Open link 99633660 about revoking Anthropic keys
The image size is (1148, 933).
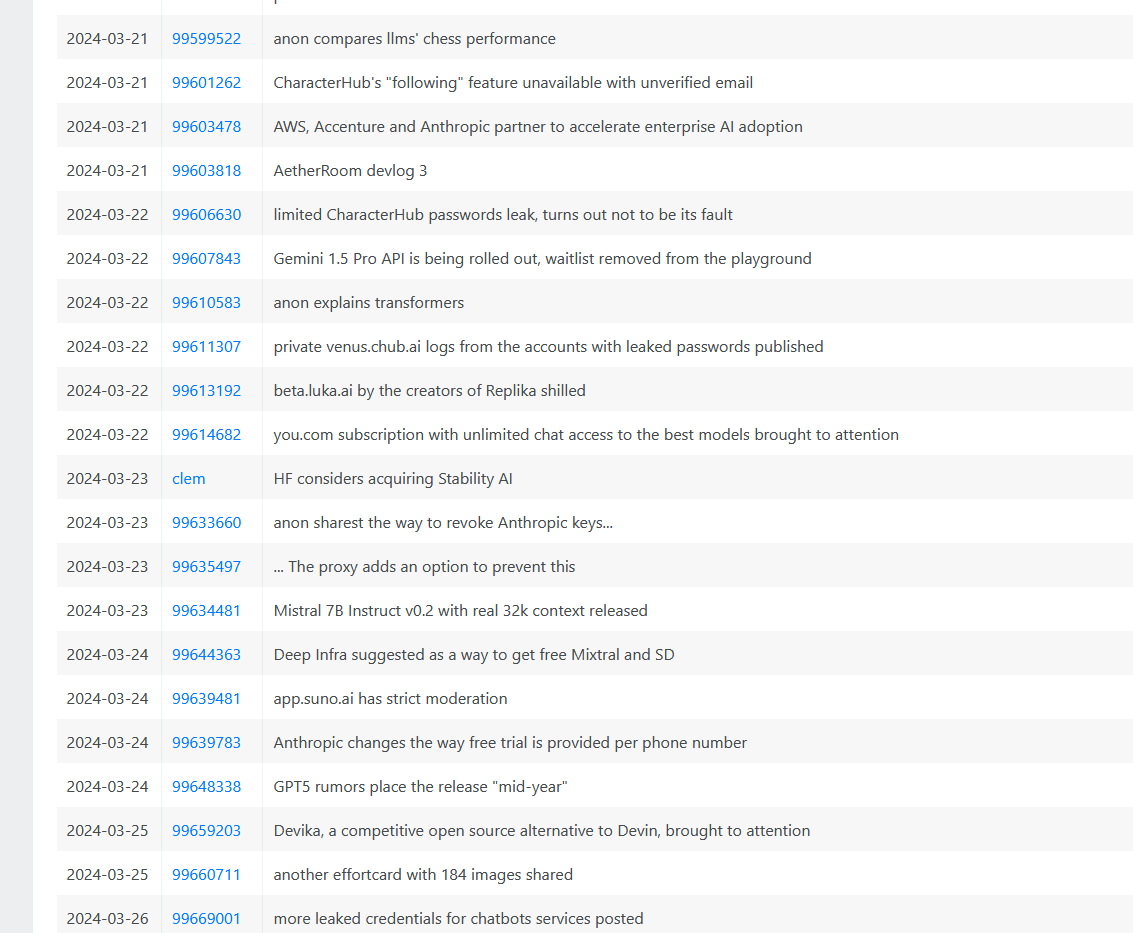[206, 523]
